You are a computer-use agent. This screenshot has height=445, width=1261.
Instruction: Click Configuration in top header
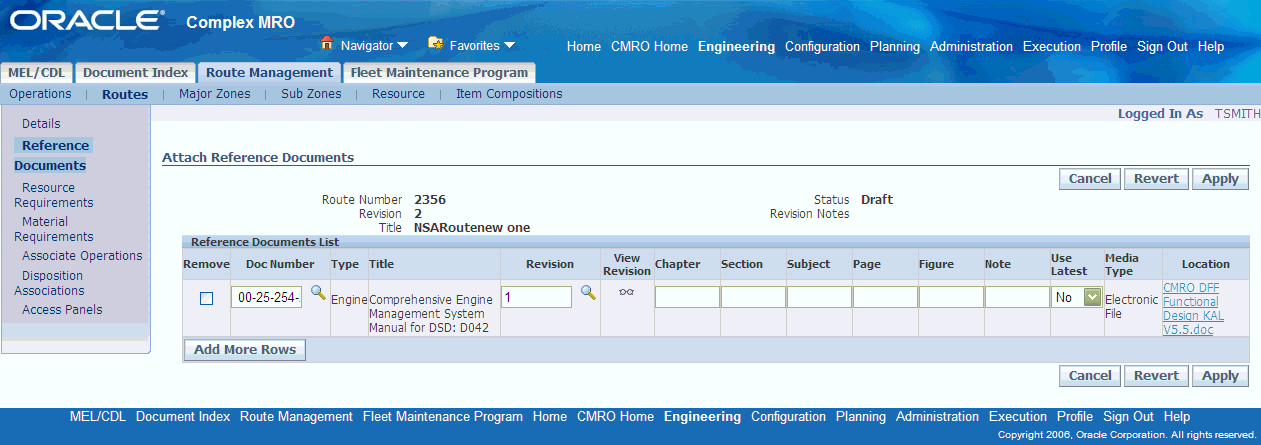click(x=822, y=47)
